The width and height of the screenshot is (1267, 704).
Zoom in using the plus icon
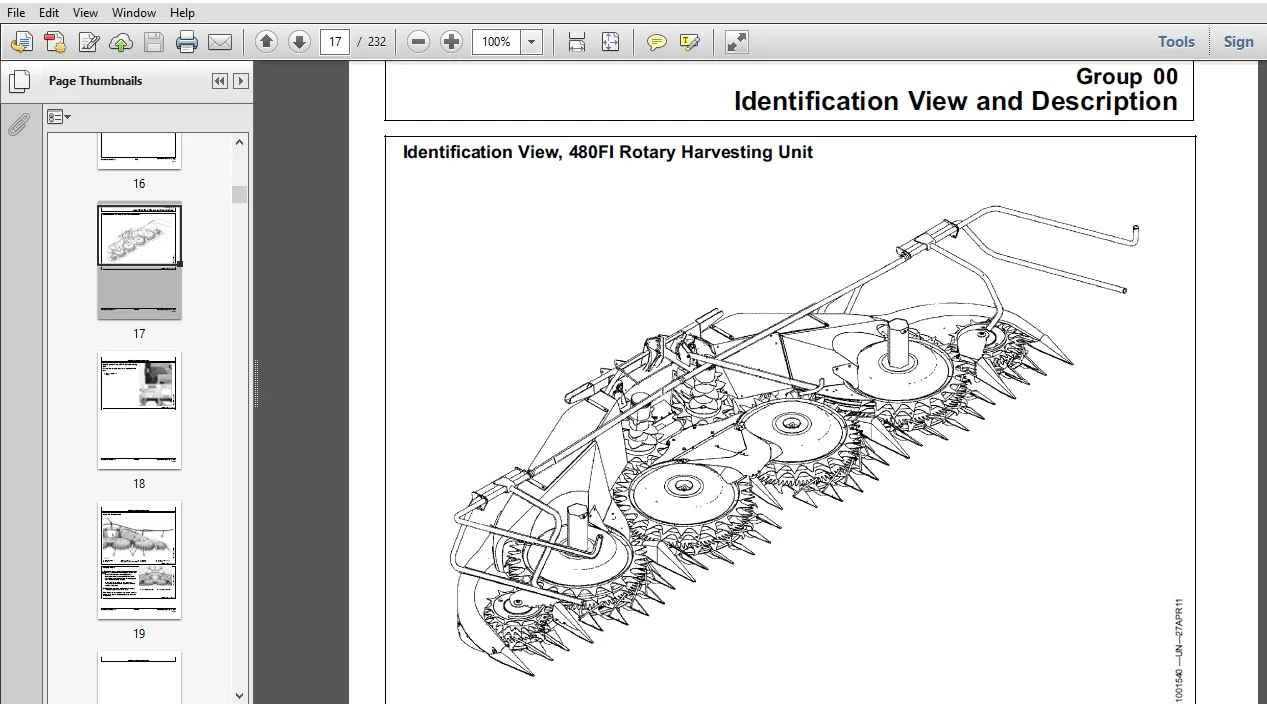coord(452,42)
